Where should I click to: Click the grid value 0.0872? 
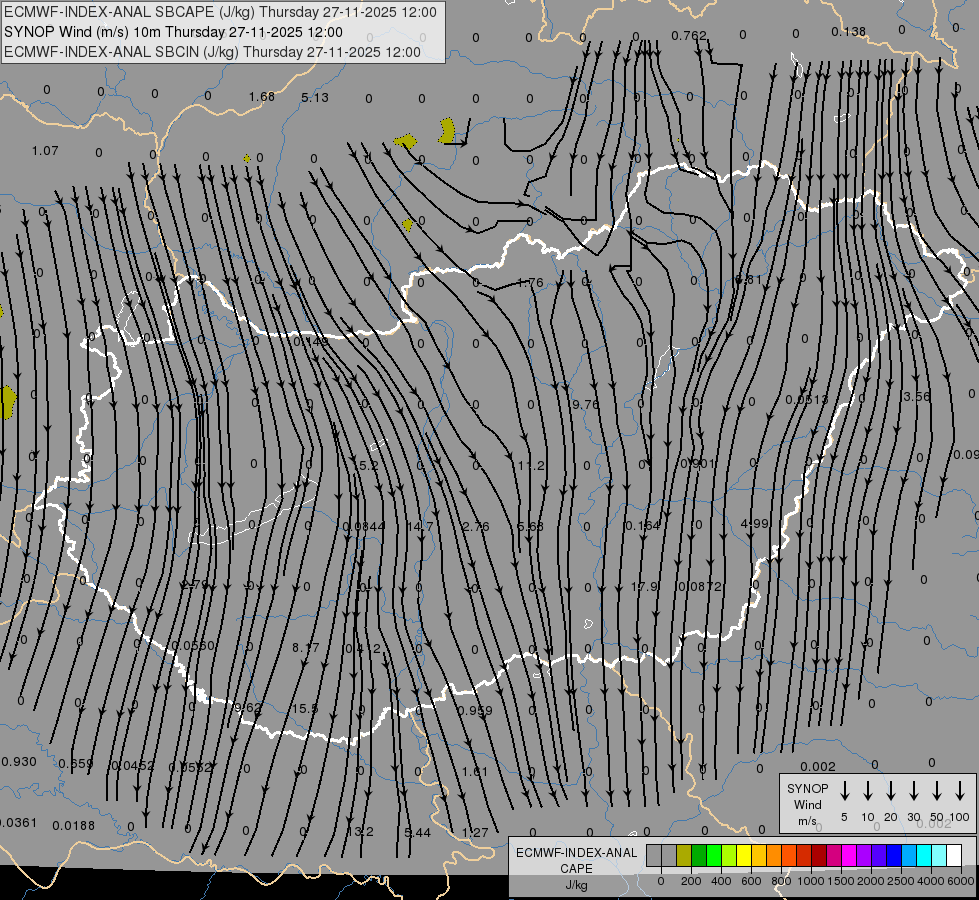[x=700, y=586]
